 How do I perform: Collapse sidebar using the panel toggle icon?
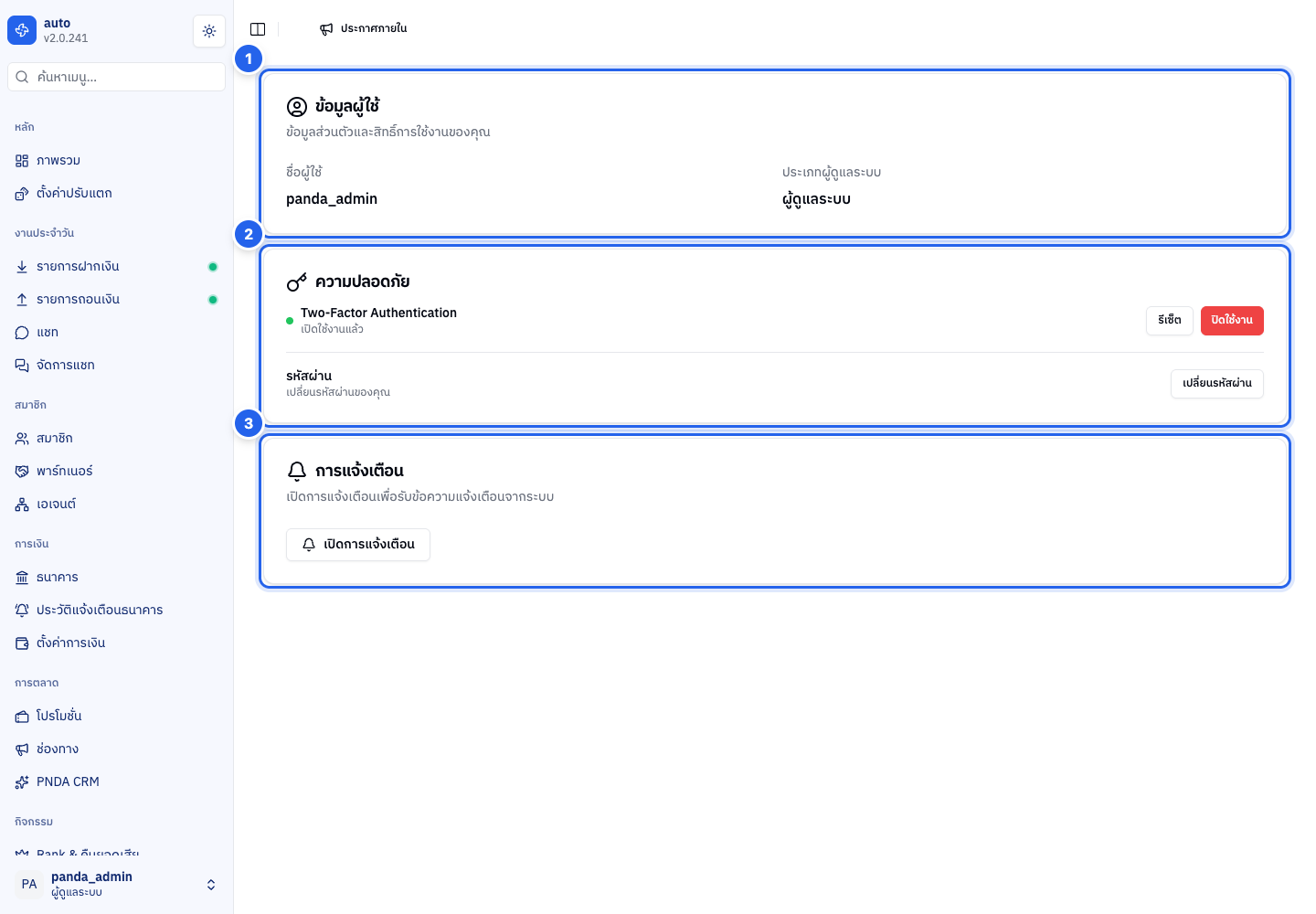point(258,29)
